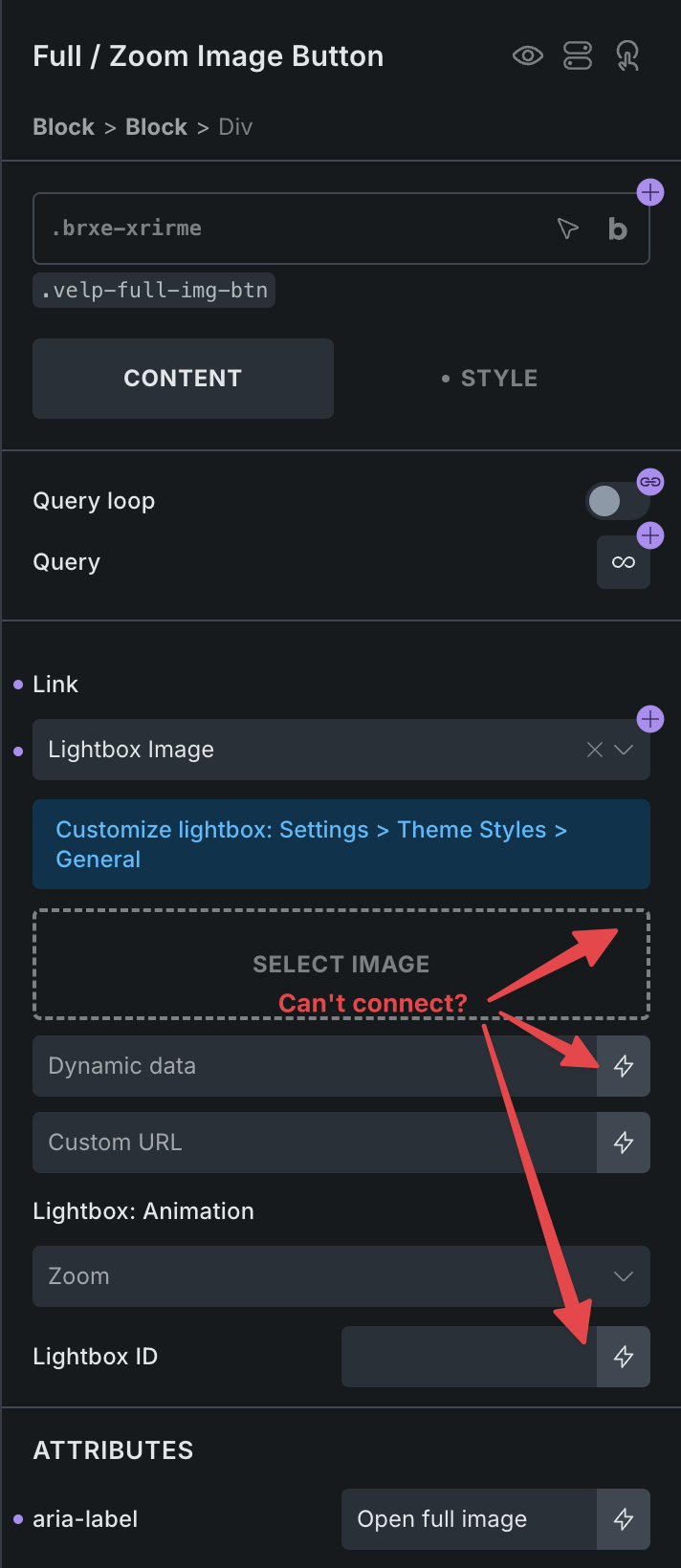Open the Lightbox Animation Zoom dropdown

341,1276
